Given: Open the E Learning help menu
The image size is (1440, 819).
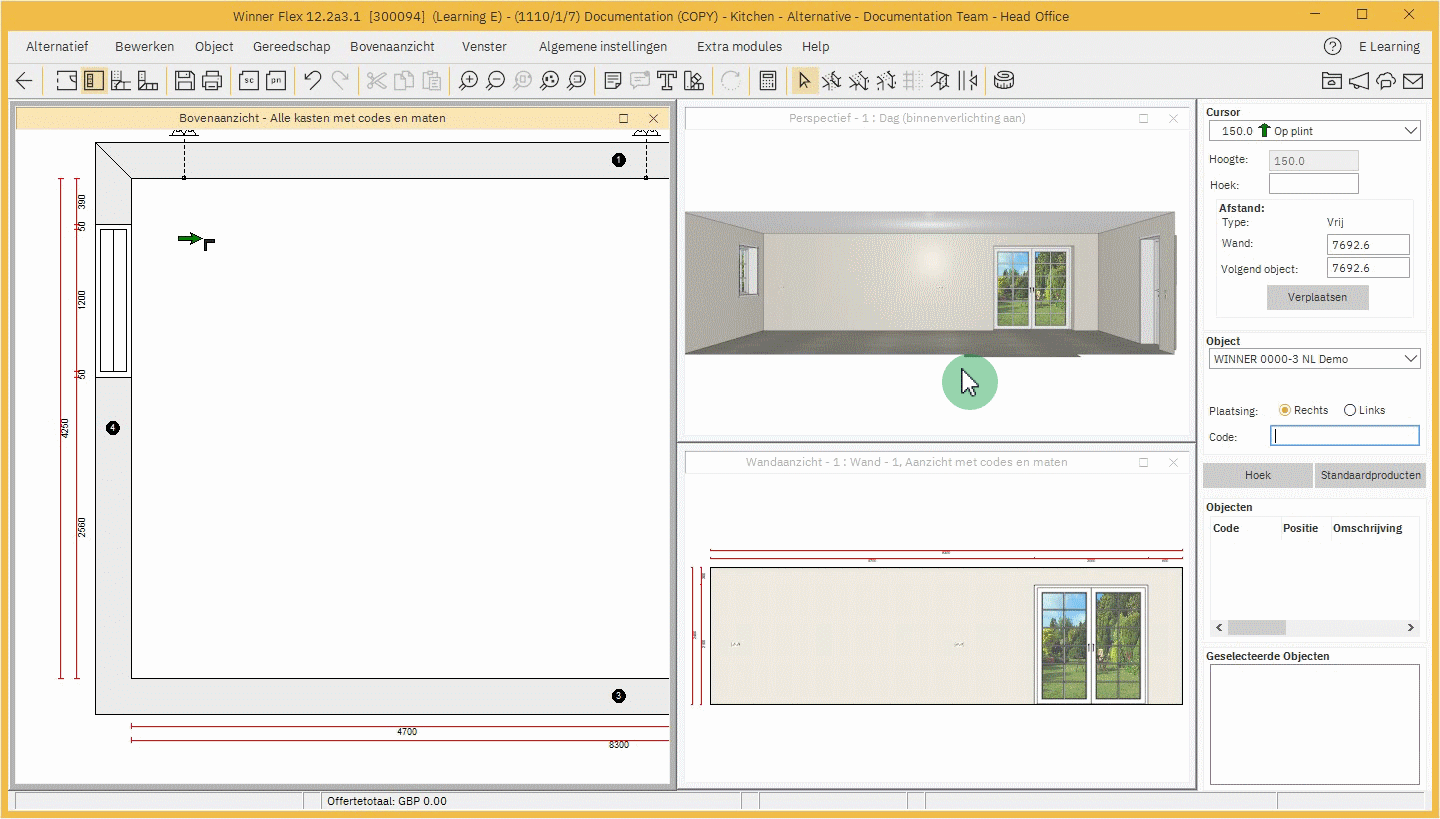Looking at the screenshot, I should (x=1388, y=47).
